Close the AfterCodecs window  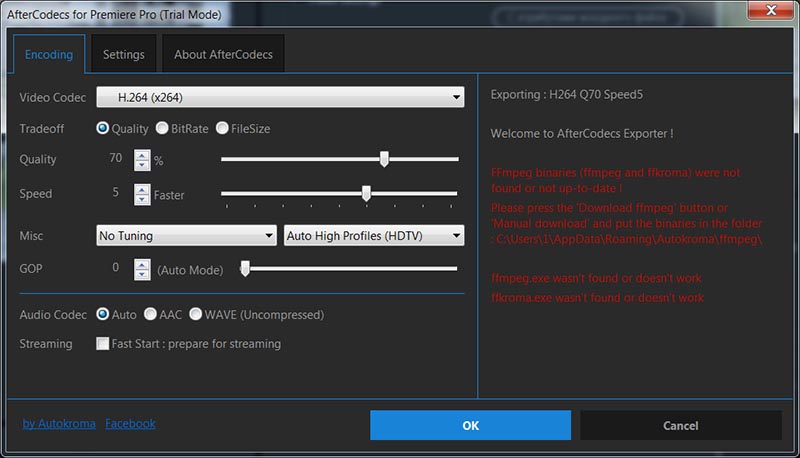click(771, 10)
